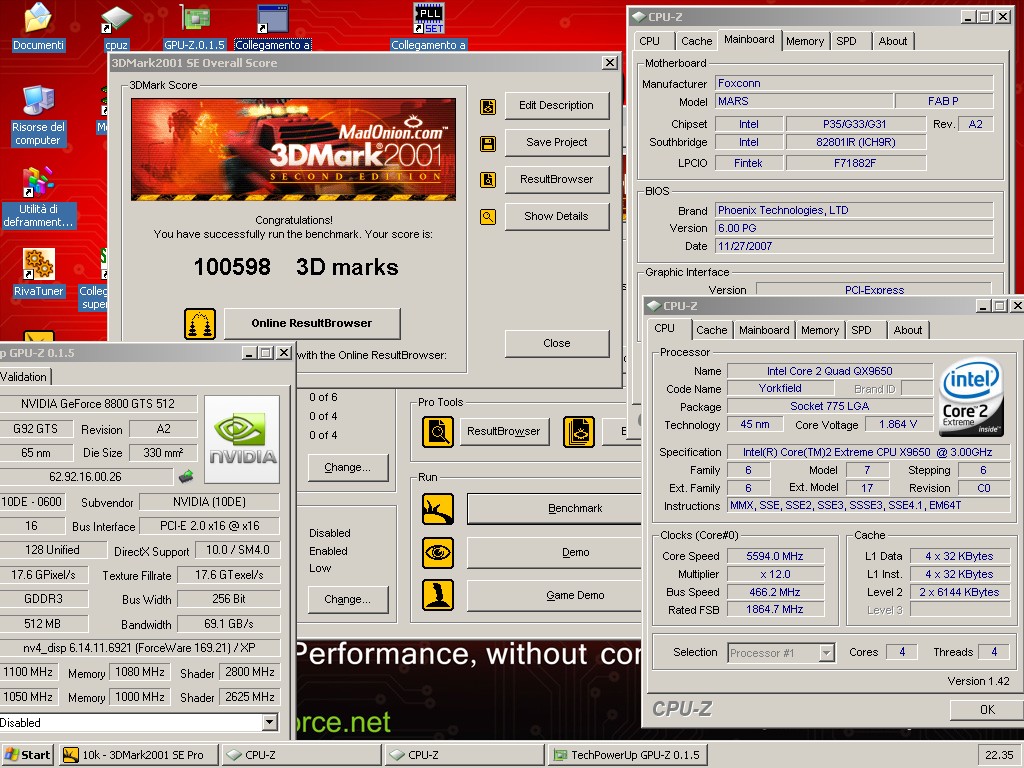
Task: Open Risorse del computer desktop icon
Action: (38, 101)
